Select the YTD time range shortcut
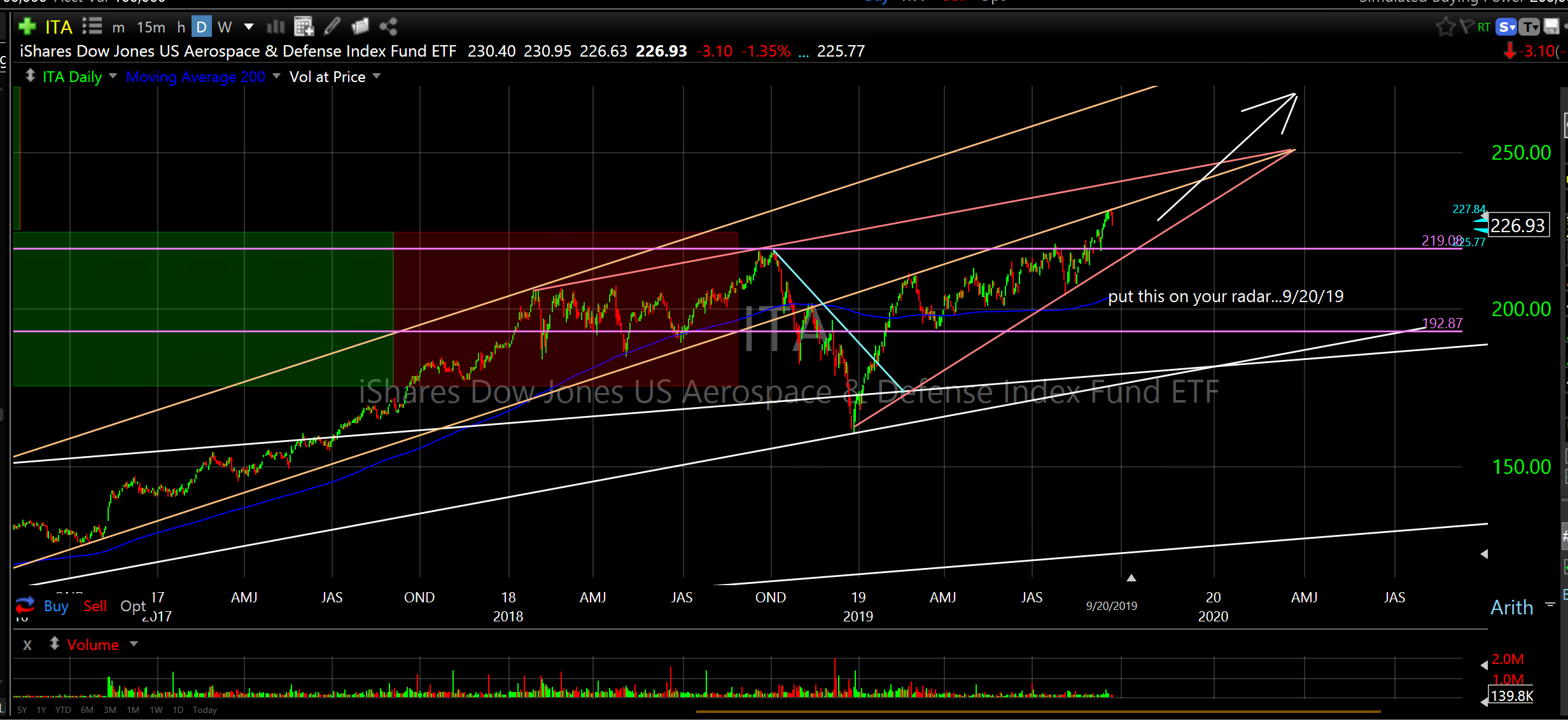 click(63, 710)
